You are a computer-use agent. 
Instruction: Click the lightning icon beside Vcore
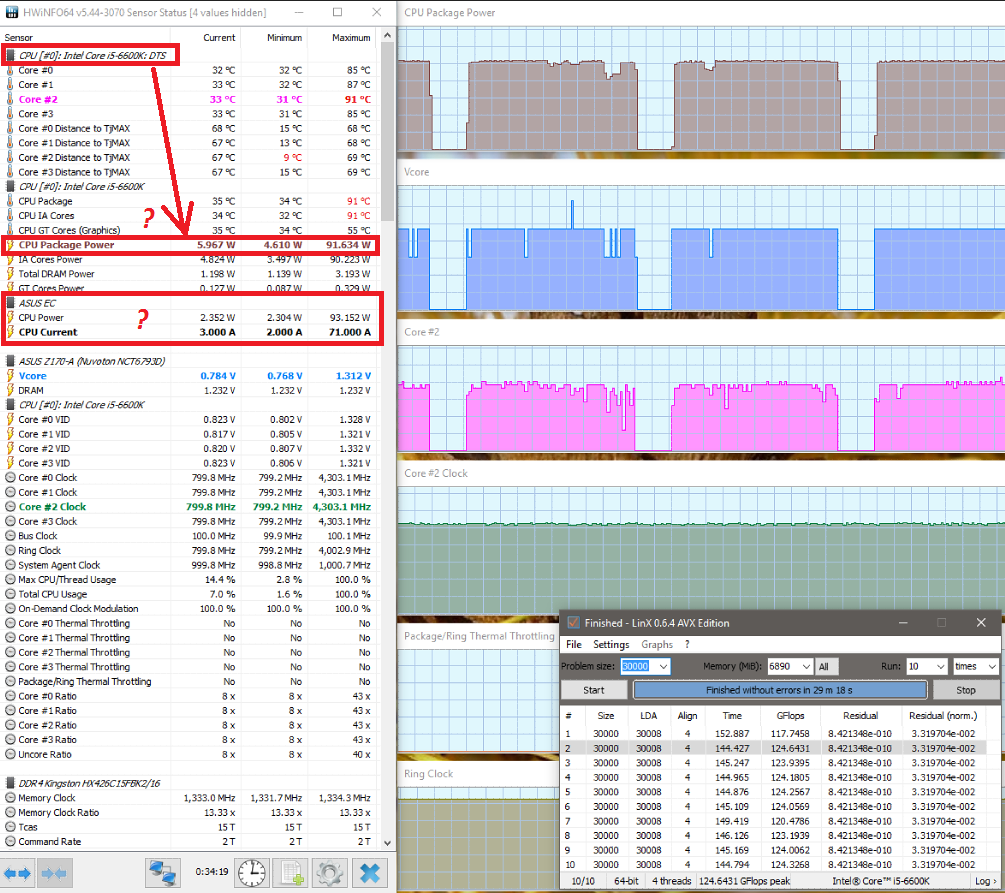[10, 376]
